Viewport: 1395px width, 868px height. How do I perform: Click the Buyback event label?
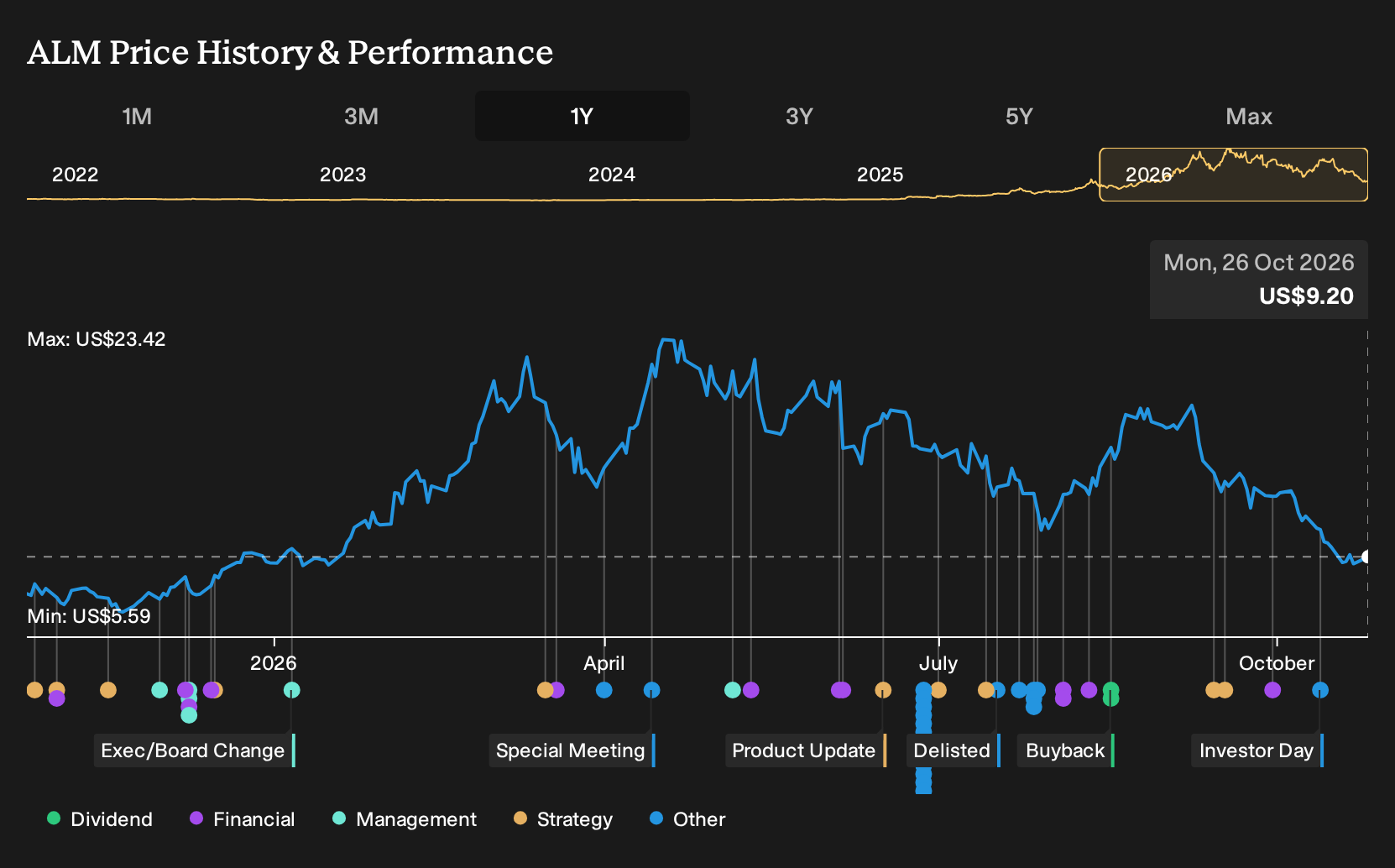(1066, 750)
